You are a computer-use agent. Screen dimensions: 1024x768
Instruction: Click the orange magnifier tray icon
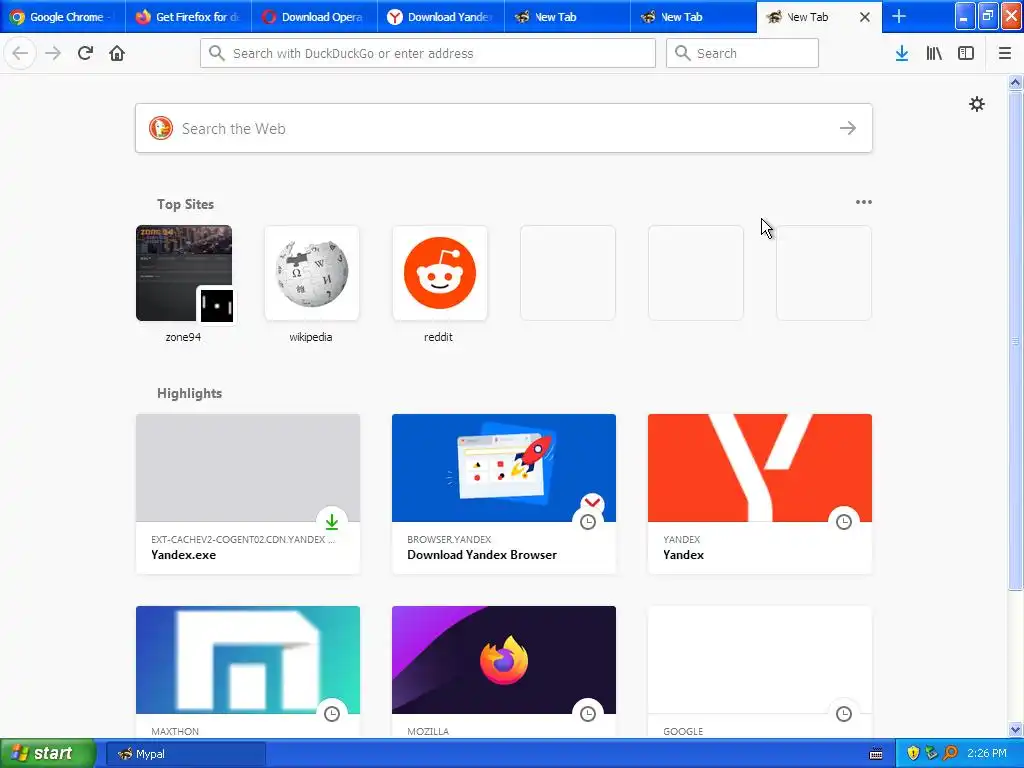click(x=950, y=753)
